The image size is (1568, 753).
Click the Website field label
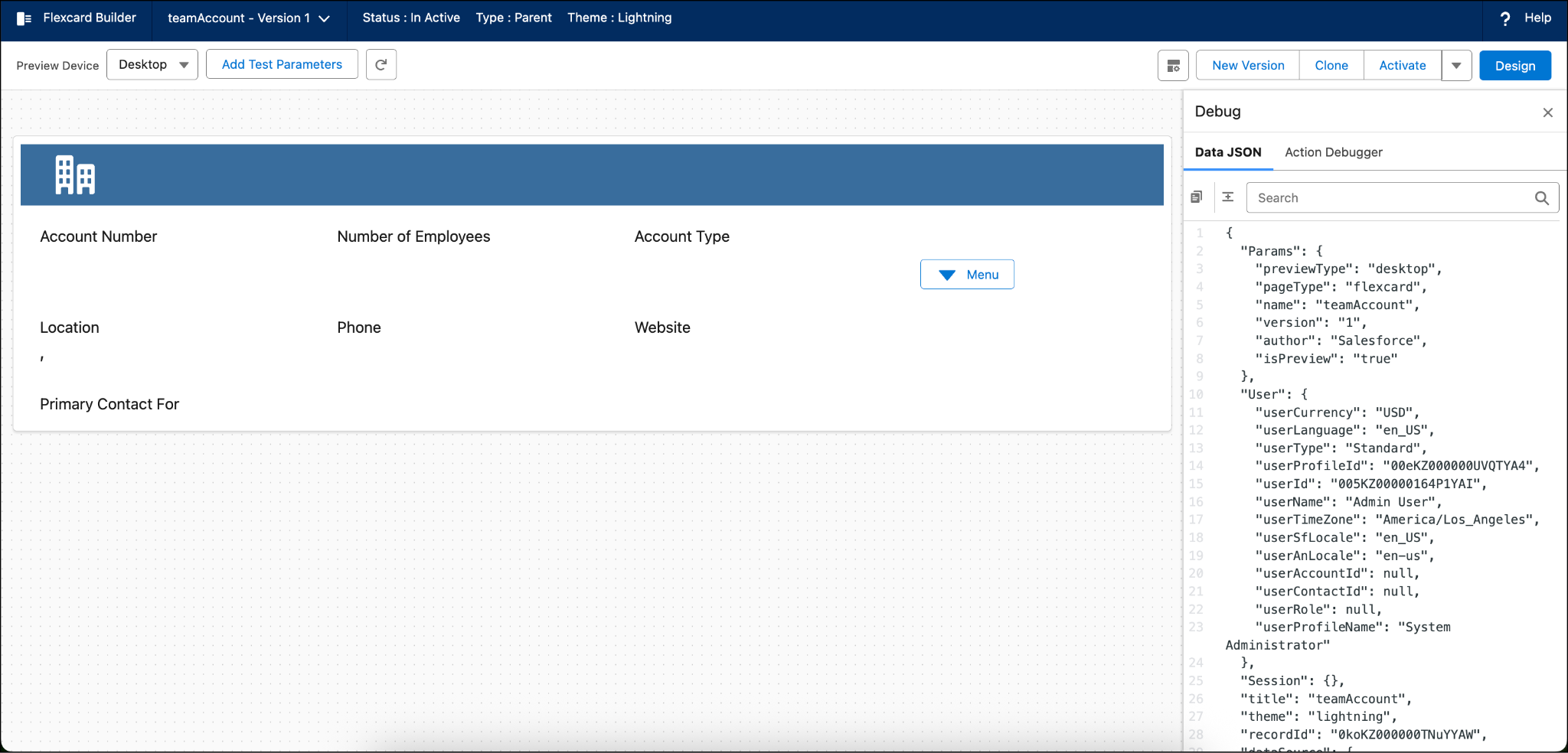[x=662, y=328]
